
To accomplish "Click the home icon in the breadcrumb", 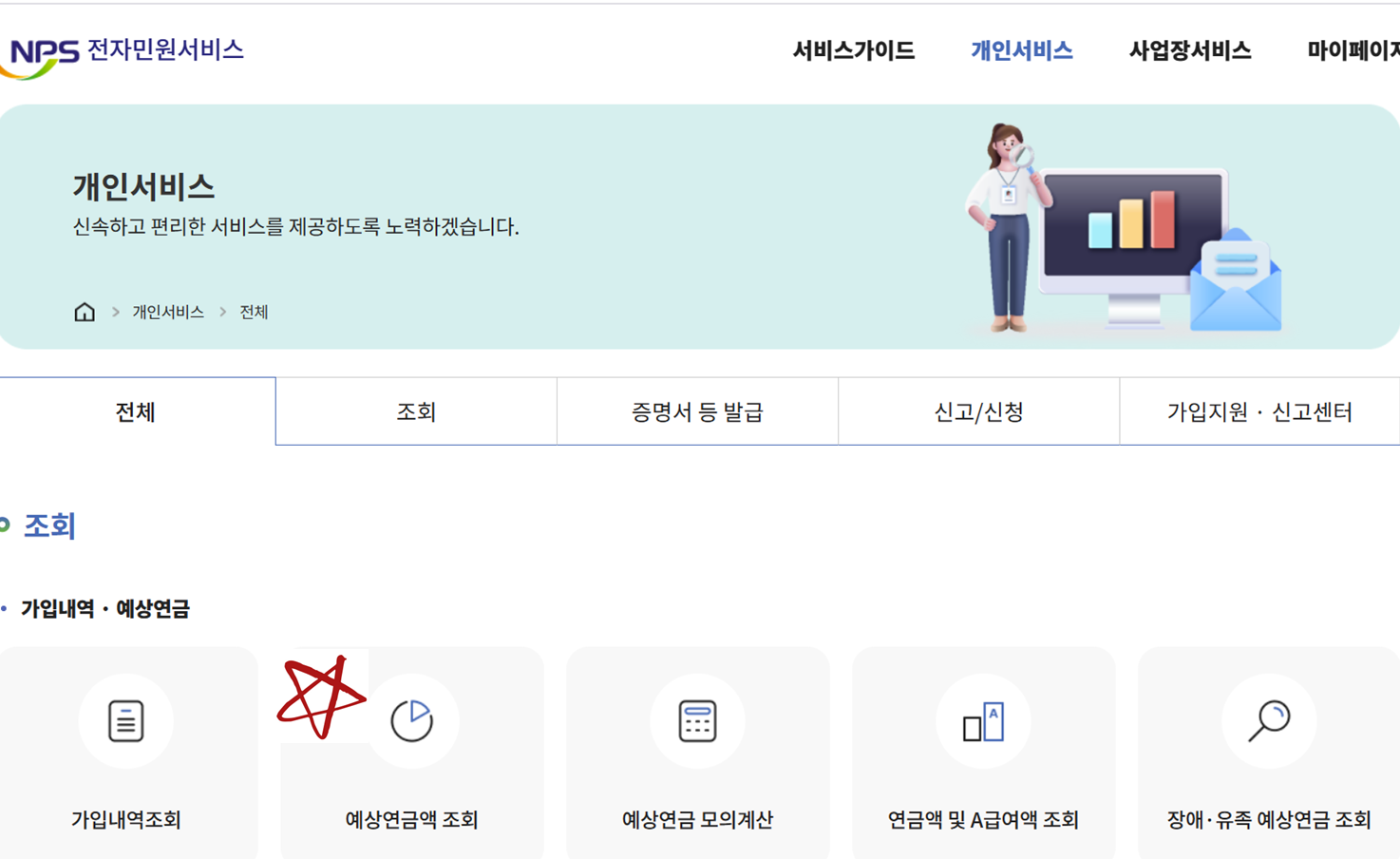I will click(84, 311).
